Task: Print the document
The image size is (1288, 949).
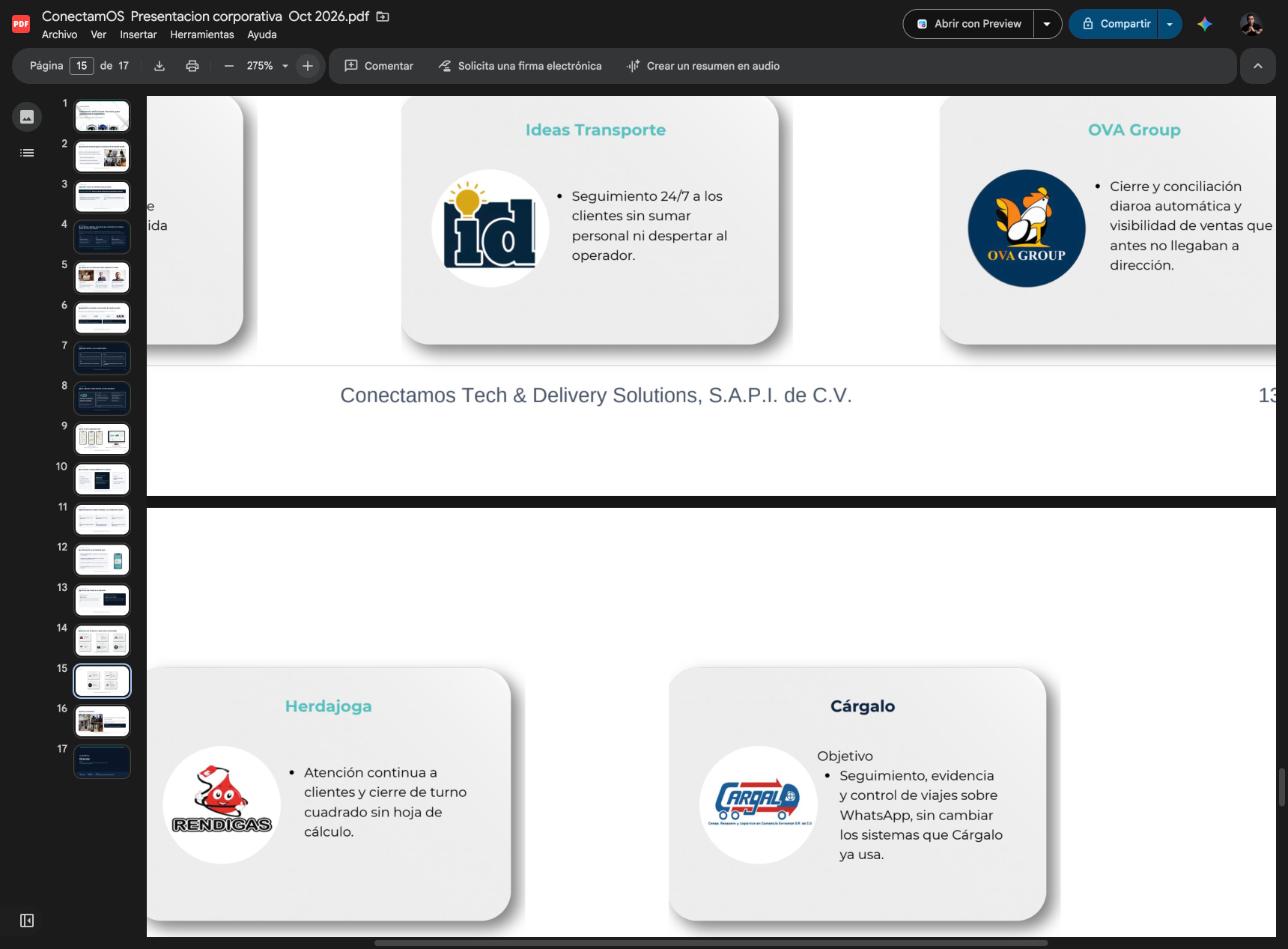Action: 192,66
